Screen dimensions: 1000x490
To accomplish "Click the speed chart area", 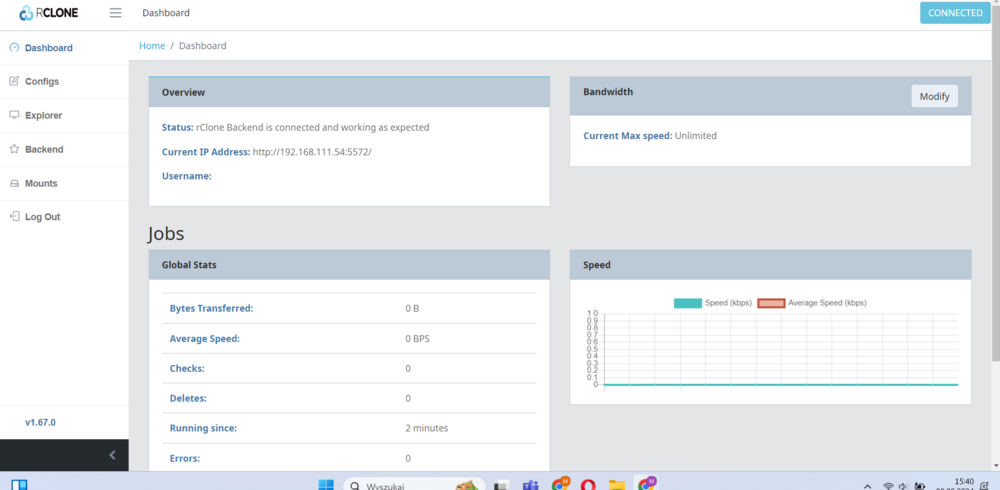I will tap(781, 350).
